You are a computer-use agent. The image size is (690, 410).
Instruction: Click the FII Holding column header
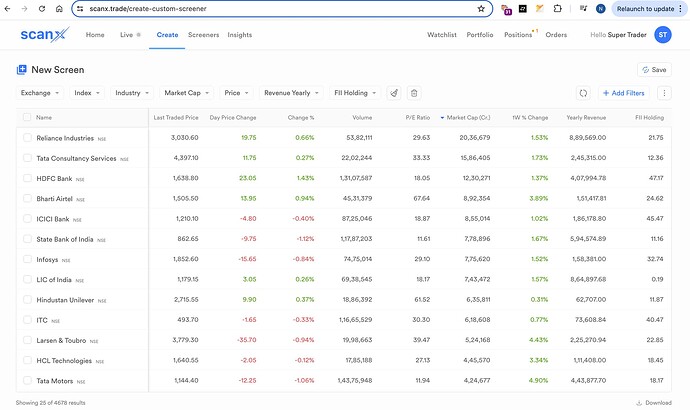(650, 117)
